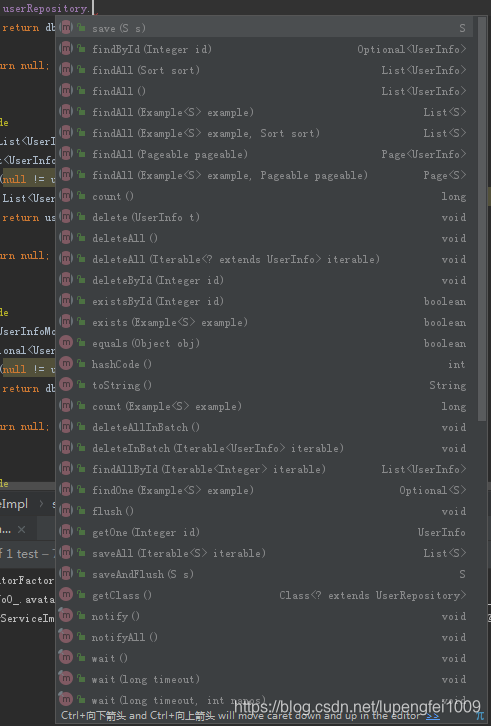Screen dimensions: 491x726
Task: Select delete(UserInfo t) completion
Action: coord(264,217)
